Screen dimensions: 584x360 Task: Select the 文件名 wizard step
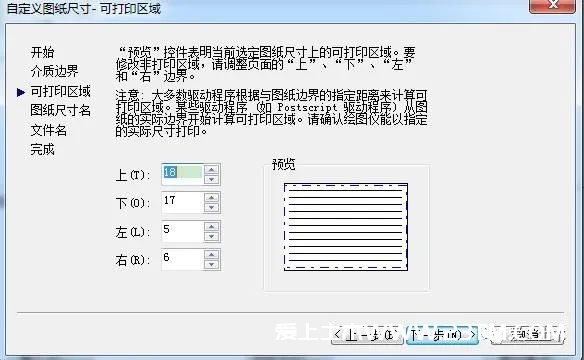[x=48, y=130]
